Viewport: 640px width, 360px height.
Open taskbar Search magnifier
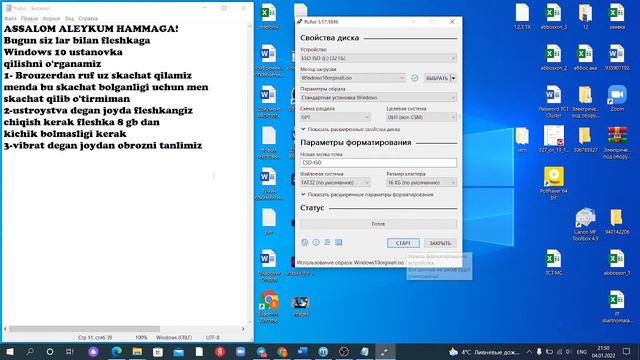click(30, 352)
